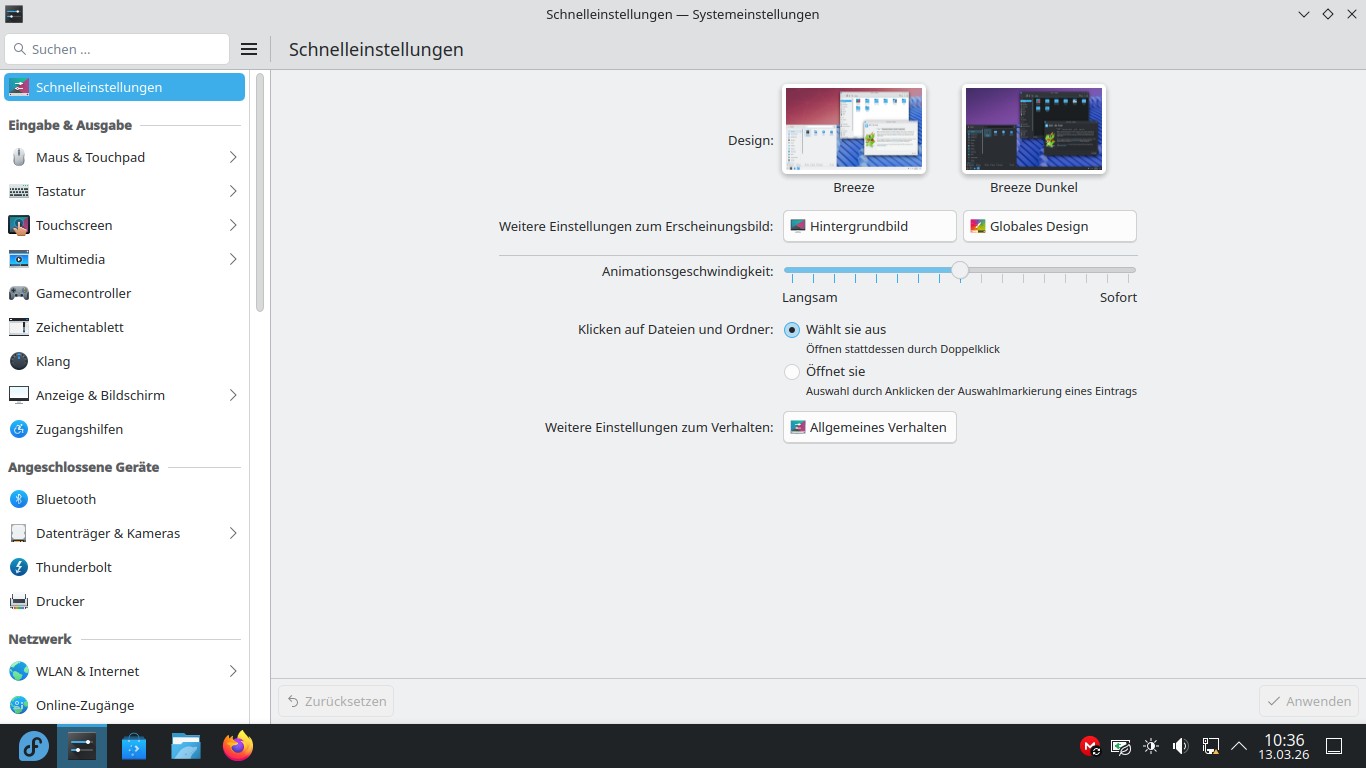Viewport: 1366px width, 768px height.
Task: Click the Hintergrundbild button
Action: point(870,226)
